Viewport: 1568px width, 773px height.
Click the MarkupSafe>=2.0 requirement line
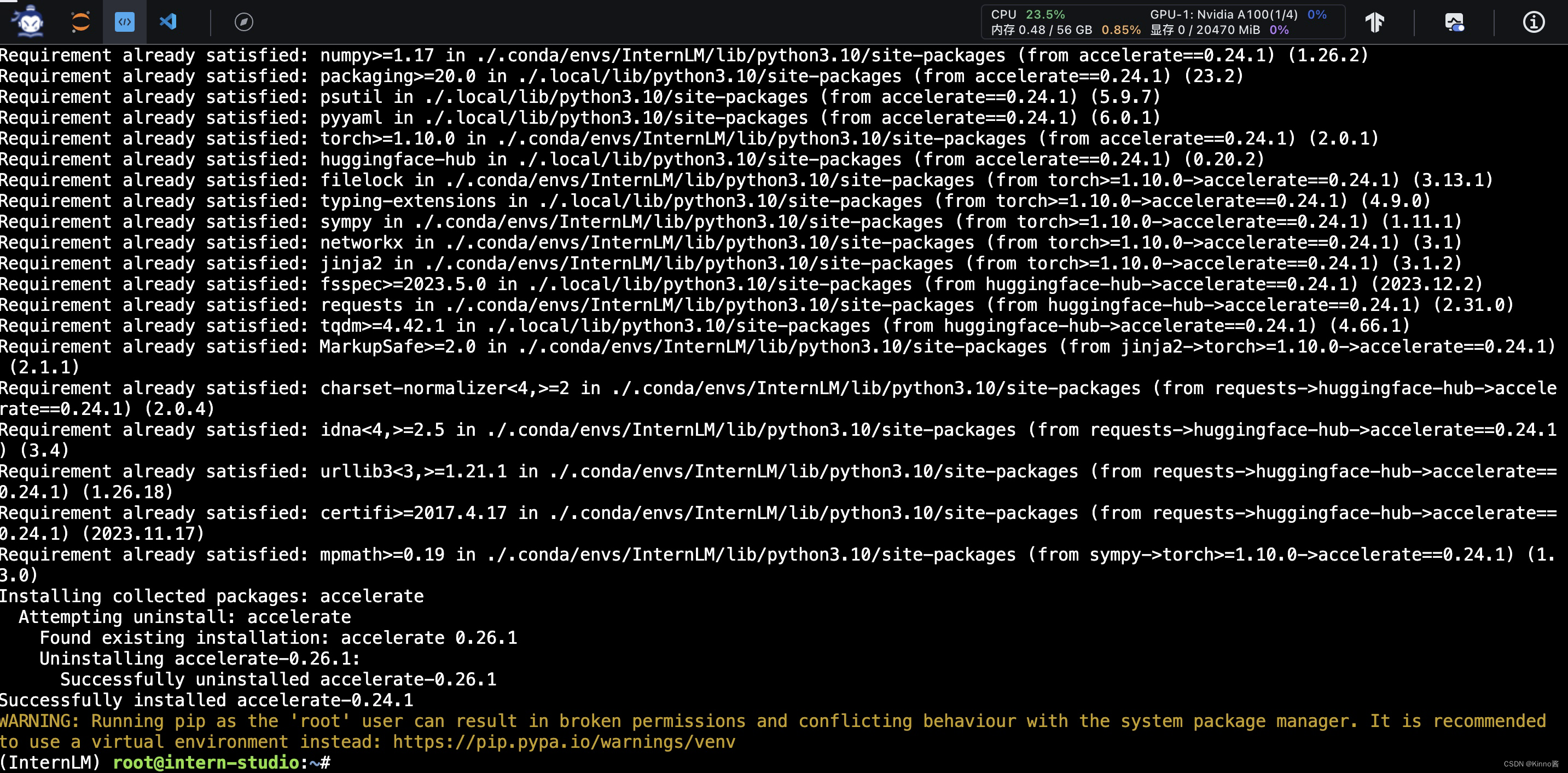778,357
